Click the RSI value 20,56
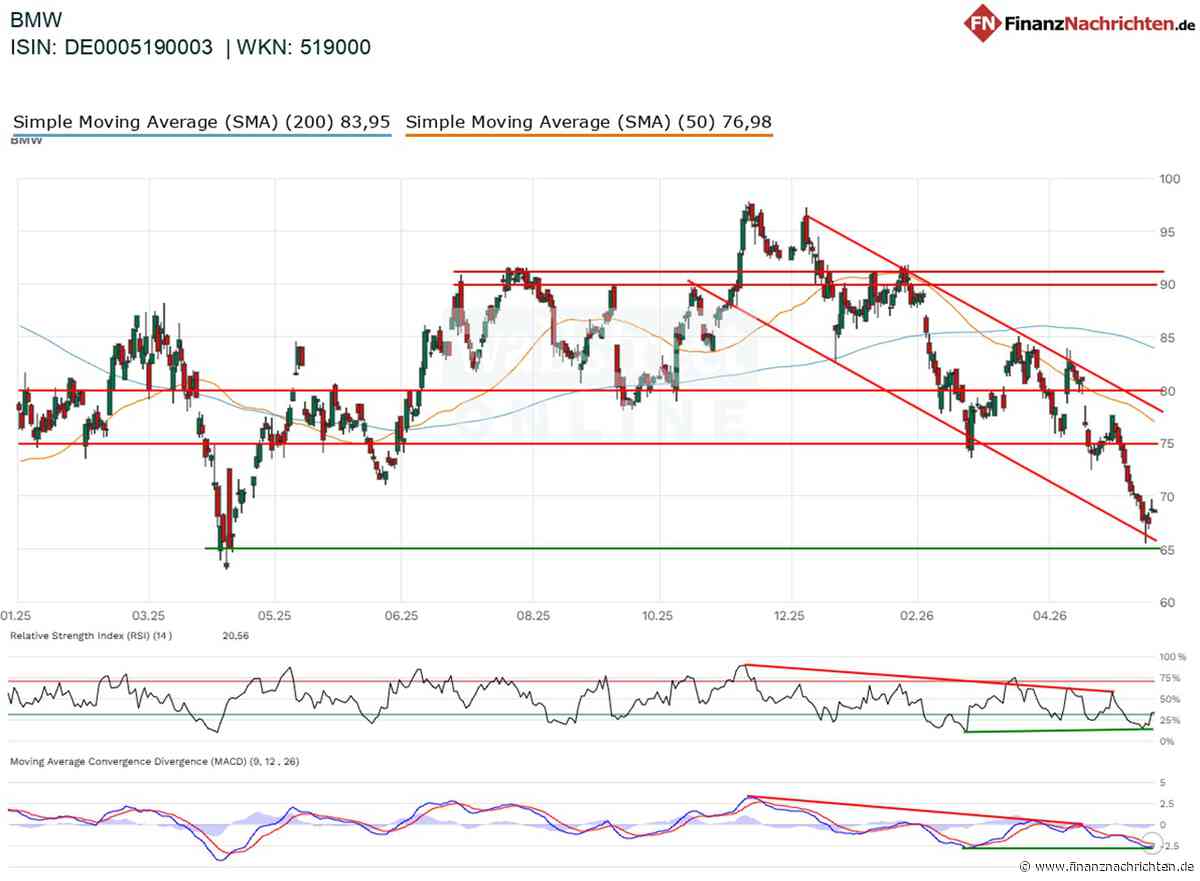Image resolution: width=1200 pixels, height=881 pixels. 234,636
